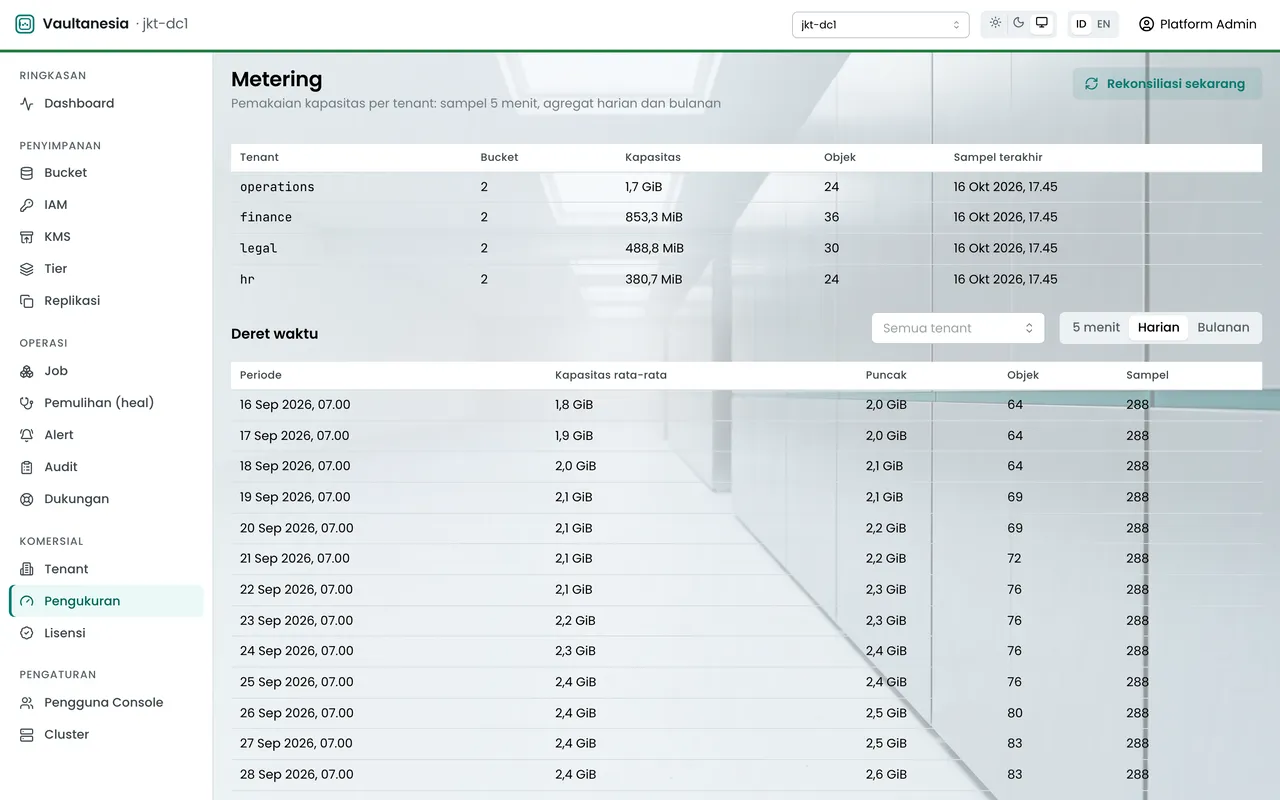
Task: Click the hr tenant name
Action: (x=248, y=279)
